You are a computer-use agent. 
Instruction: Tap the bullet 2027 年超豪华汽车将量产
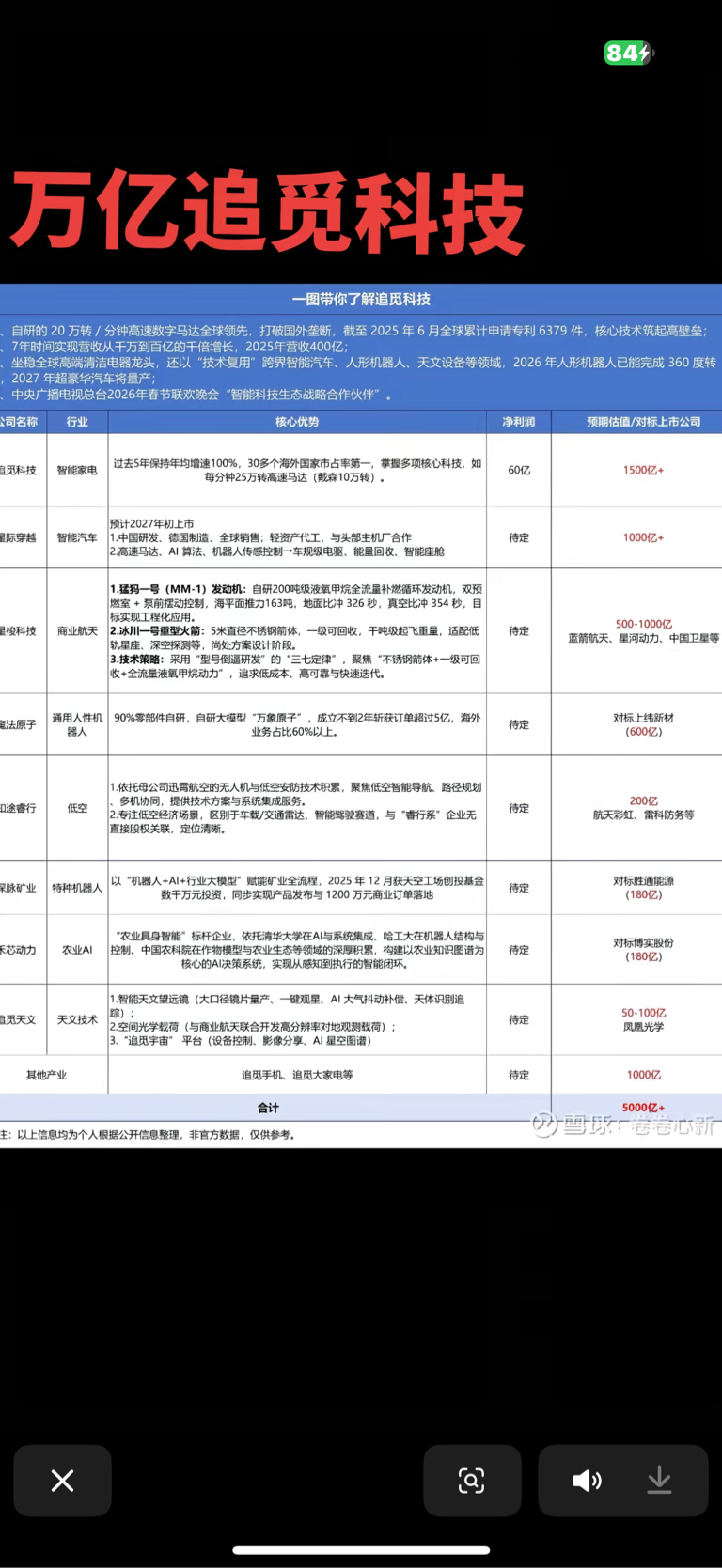[x=79, y=378]
